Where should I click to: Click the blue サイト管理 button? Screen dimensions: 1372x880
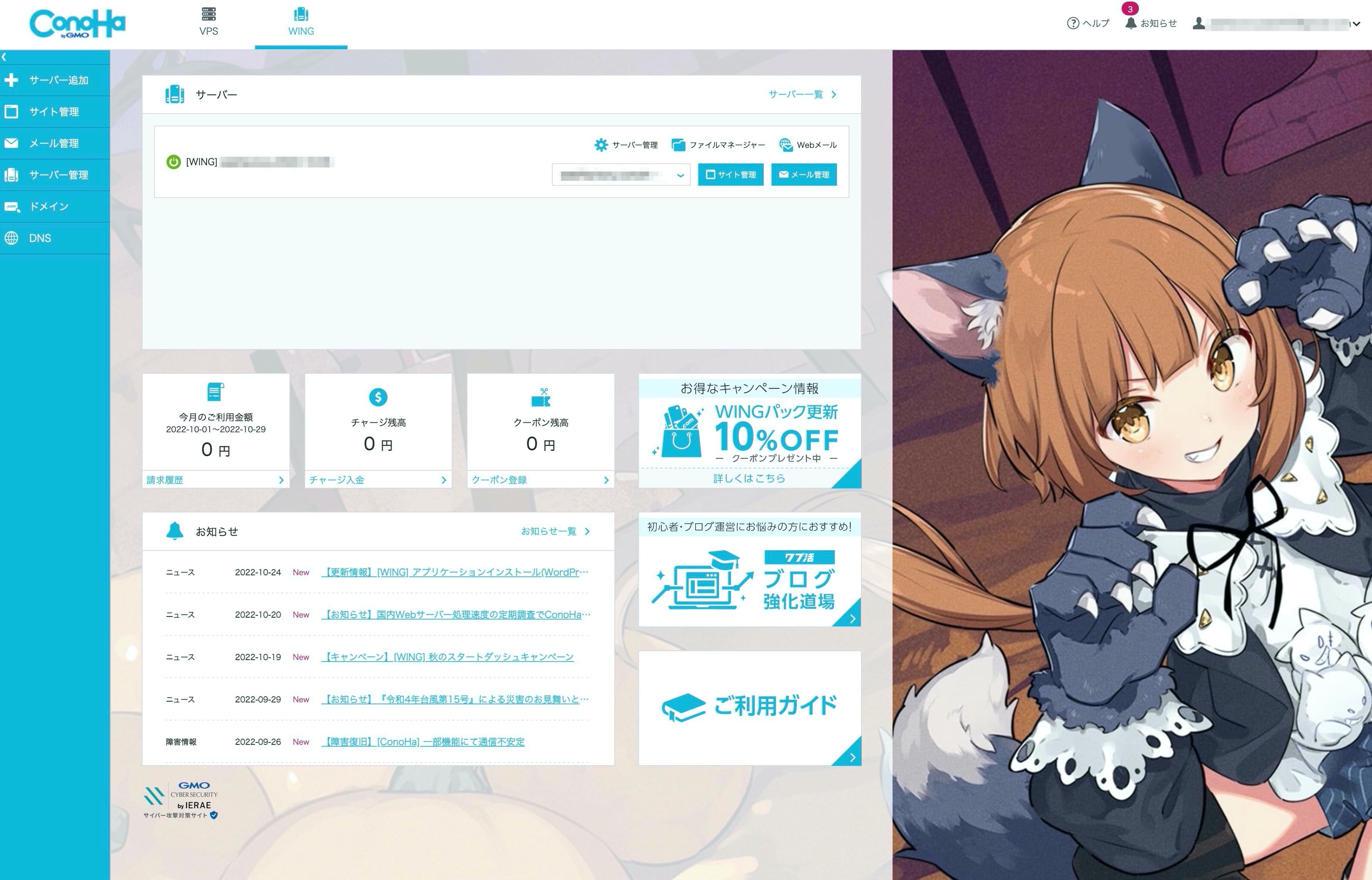(731, 175)
